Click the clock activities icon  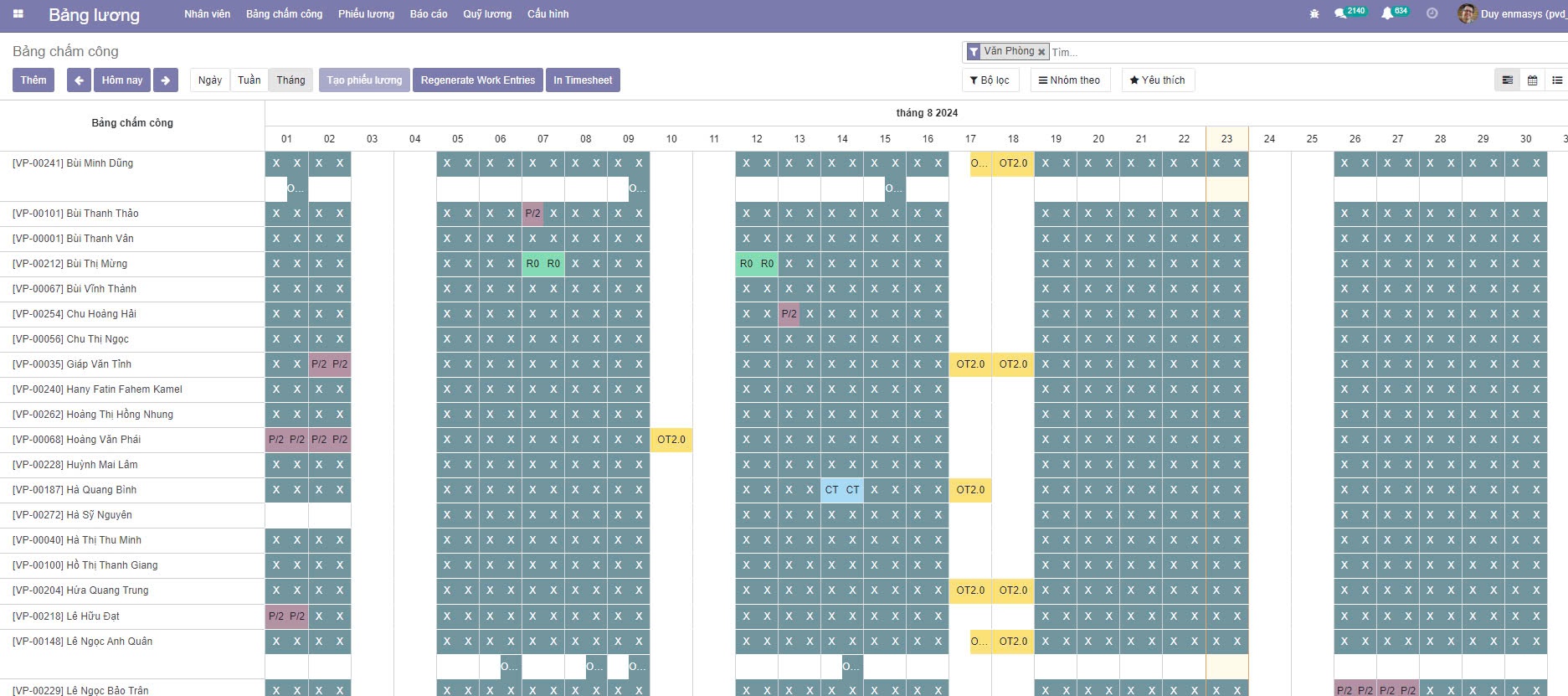(x=1432, y=13)
